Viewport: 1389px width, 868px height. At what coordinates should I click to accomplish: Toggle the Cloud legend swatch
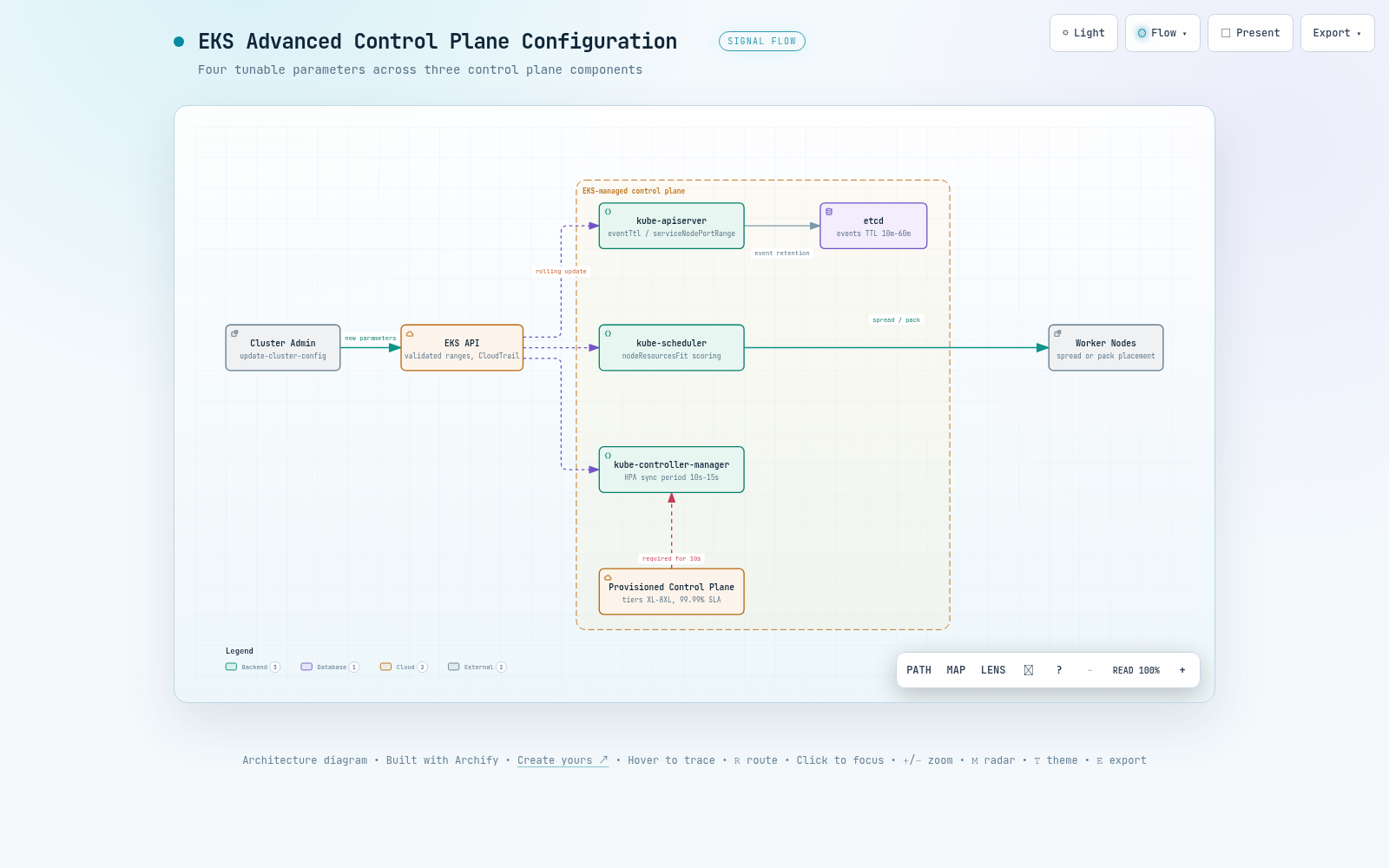pos(385,667)
